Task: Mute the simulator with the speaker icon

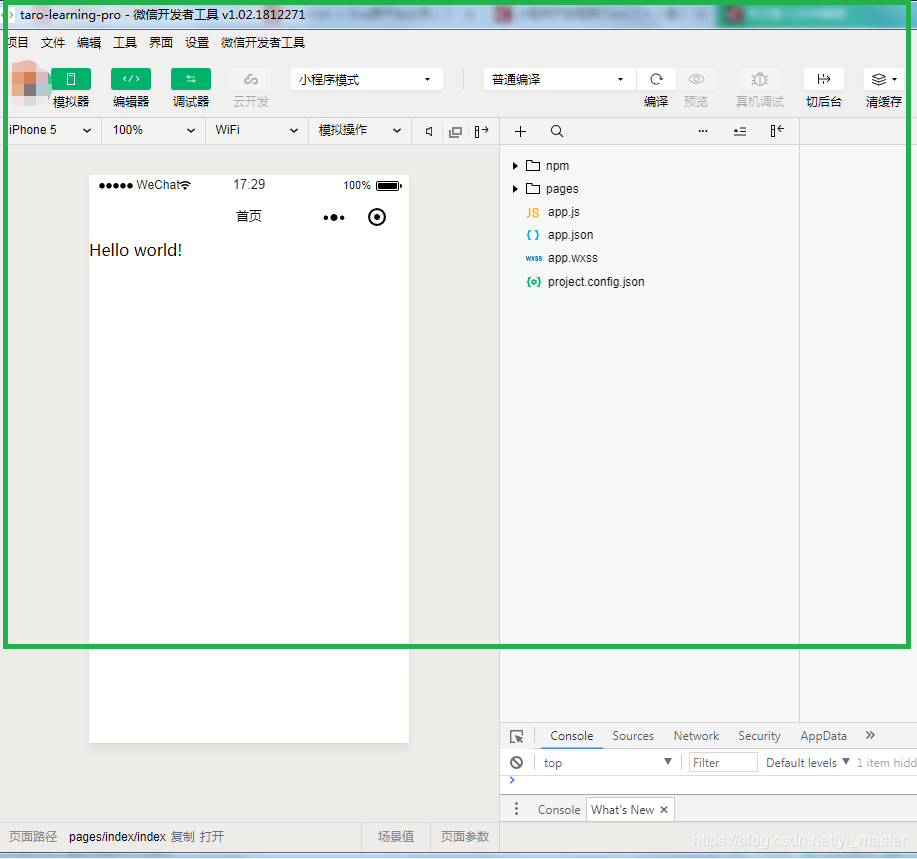Action: (429, 132)
